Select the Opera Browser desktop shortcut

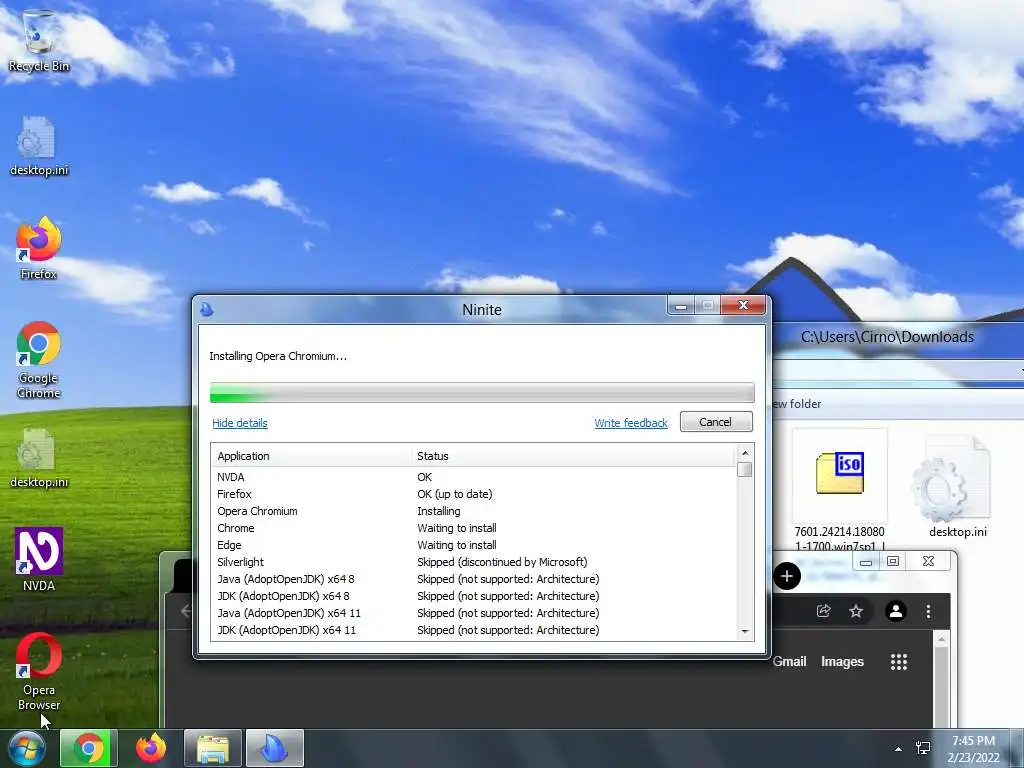point(39,671)
